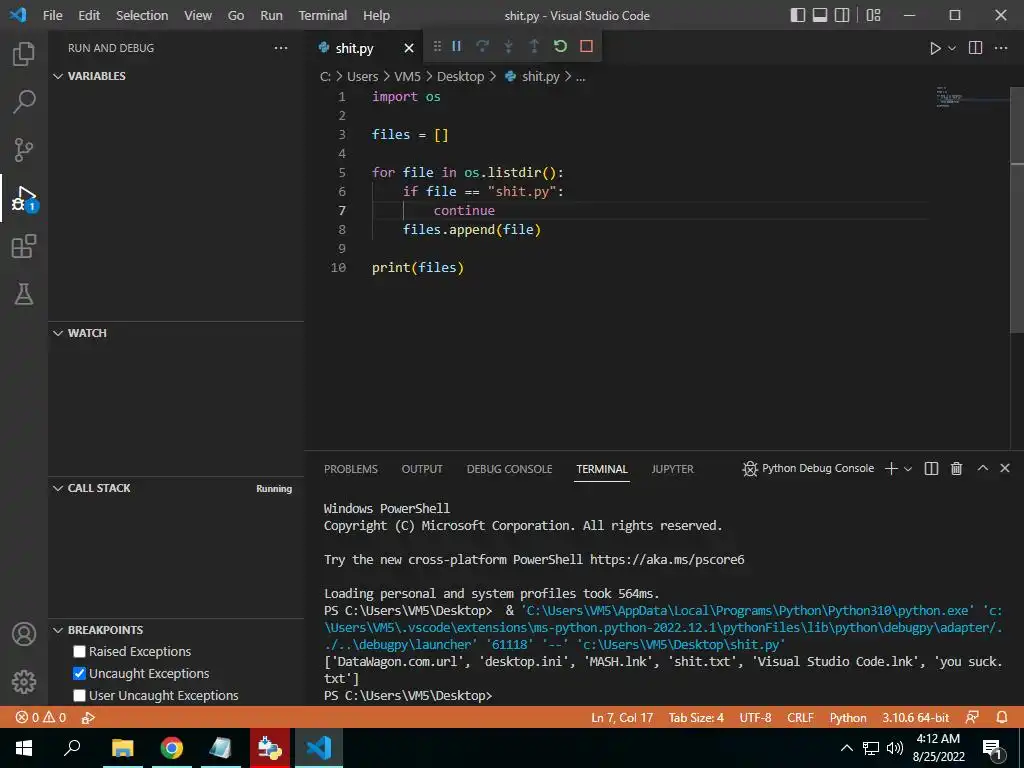Open Chrome from the Windows taskbar
1024x768 pixels.
click(x=172, y=748)
